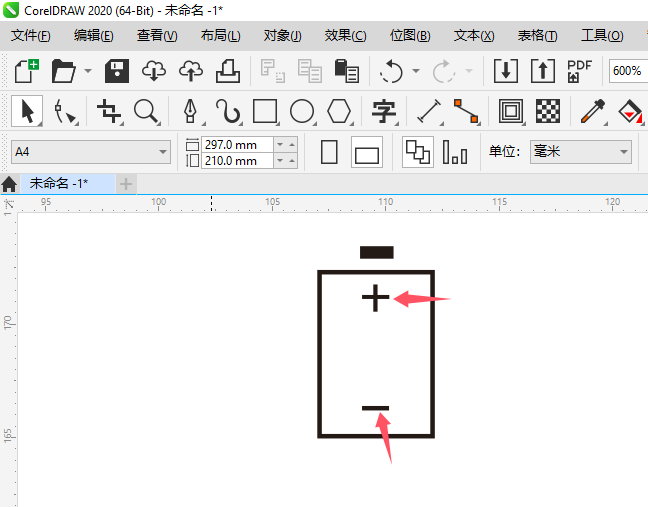Screen dimensions: 648x507
Task: Select the Contour effect tool
Action: coord(511,111)
